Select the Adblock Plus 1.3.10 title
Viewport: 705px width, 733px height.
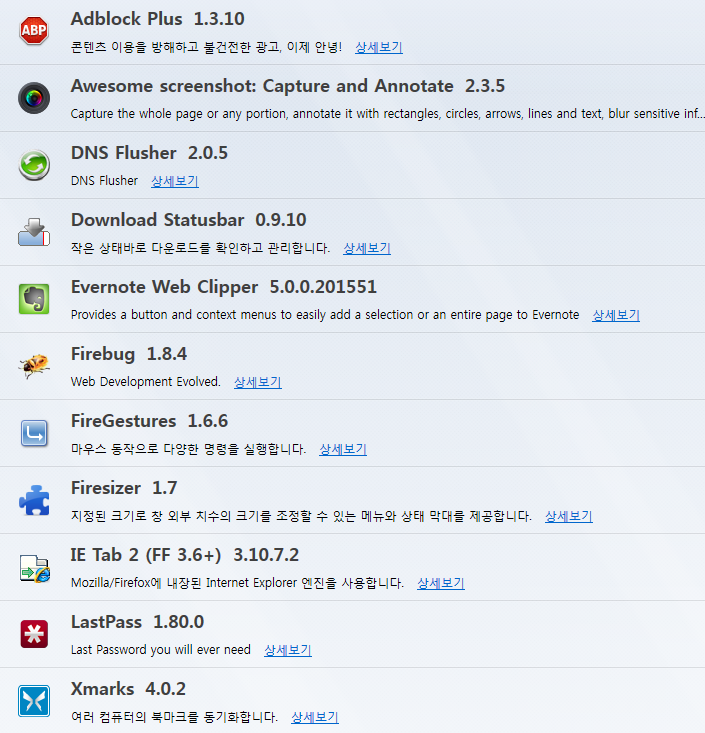click(158, 19)
